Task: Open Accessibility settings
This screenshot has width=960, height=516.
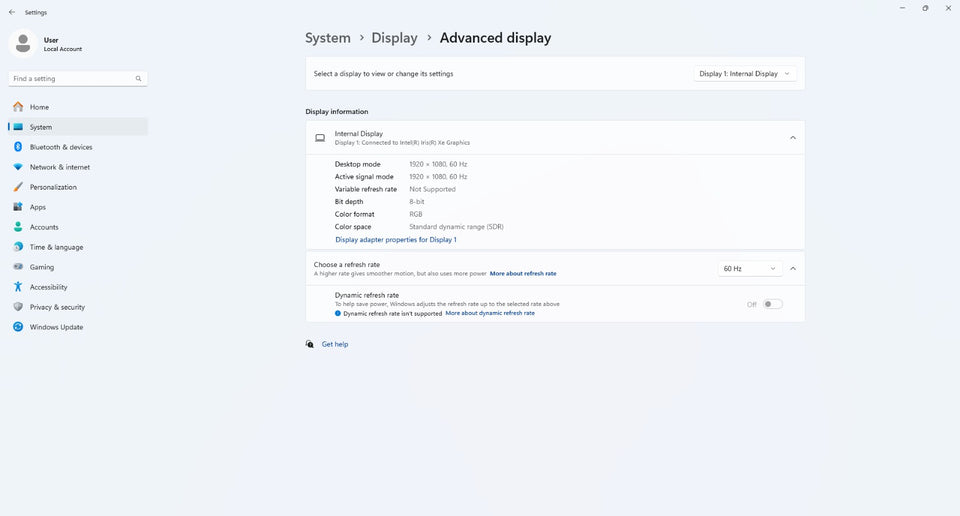Action: [78, 286]
